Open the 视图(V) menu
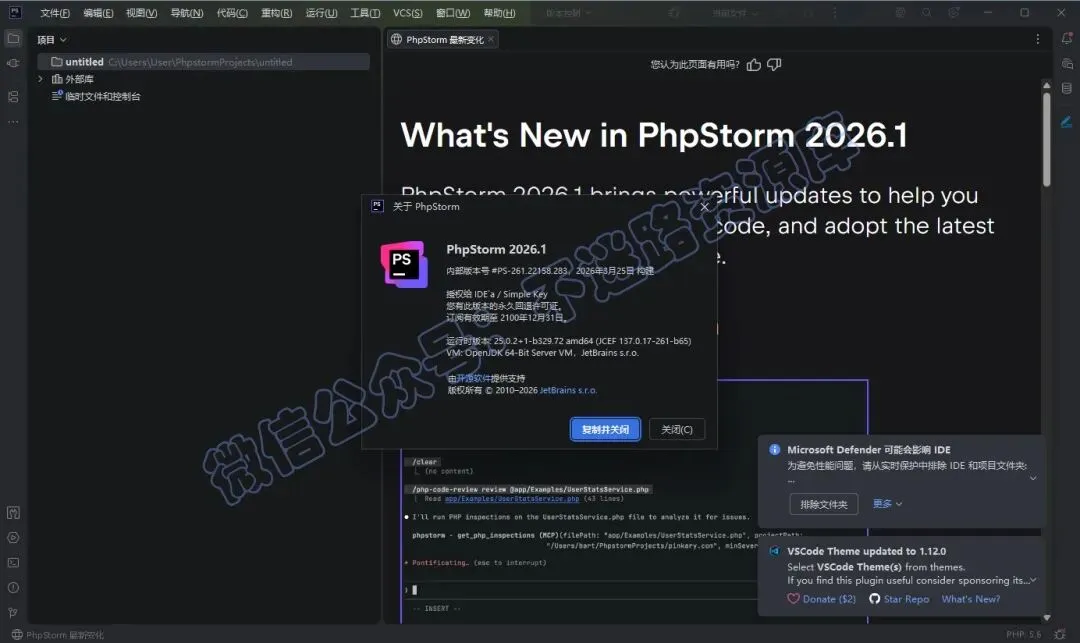This screenshot has height=643, width=1080. point(141,13)
